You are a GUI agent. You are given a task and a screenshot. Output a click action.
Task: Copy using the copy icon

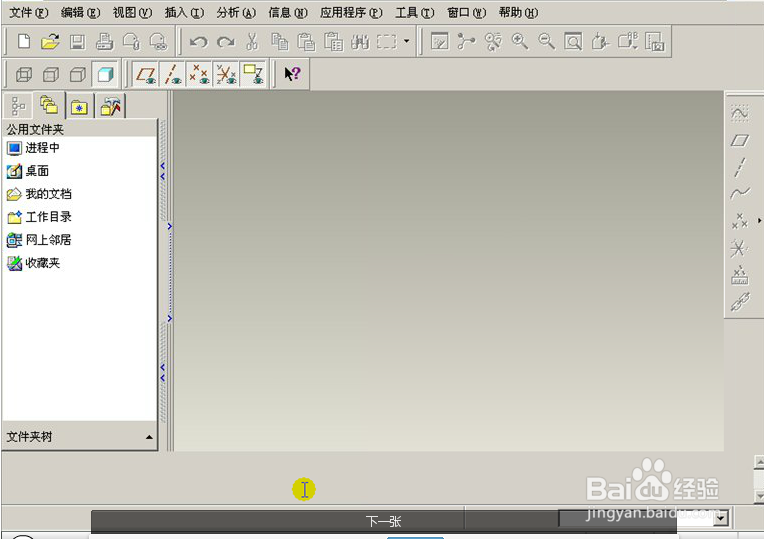(280, 41)
